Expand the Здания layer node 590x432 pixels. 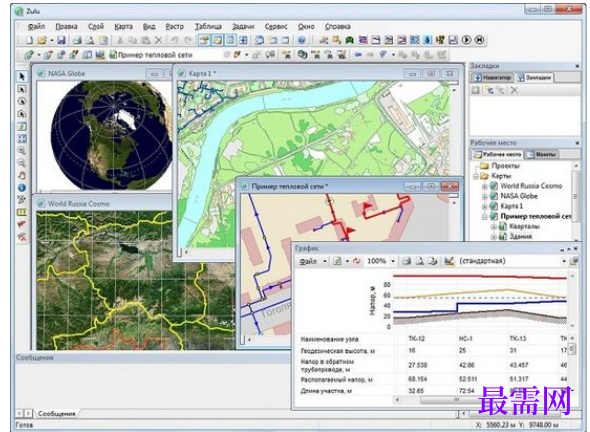494,237
